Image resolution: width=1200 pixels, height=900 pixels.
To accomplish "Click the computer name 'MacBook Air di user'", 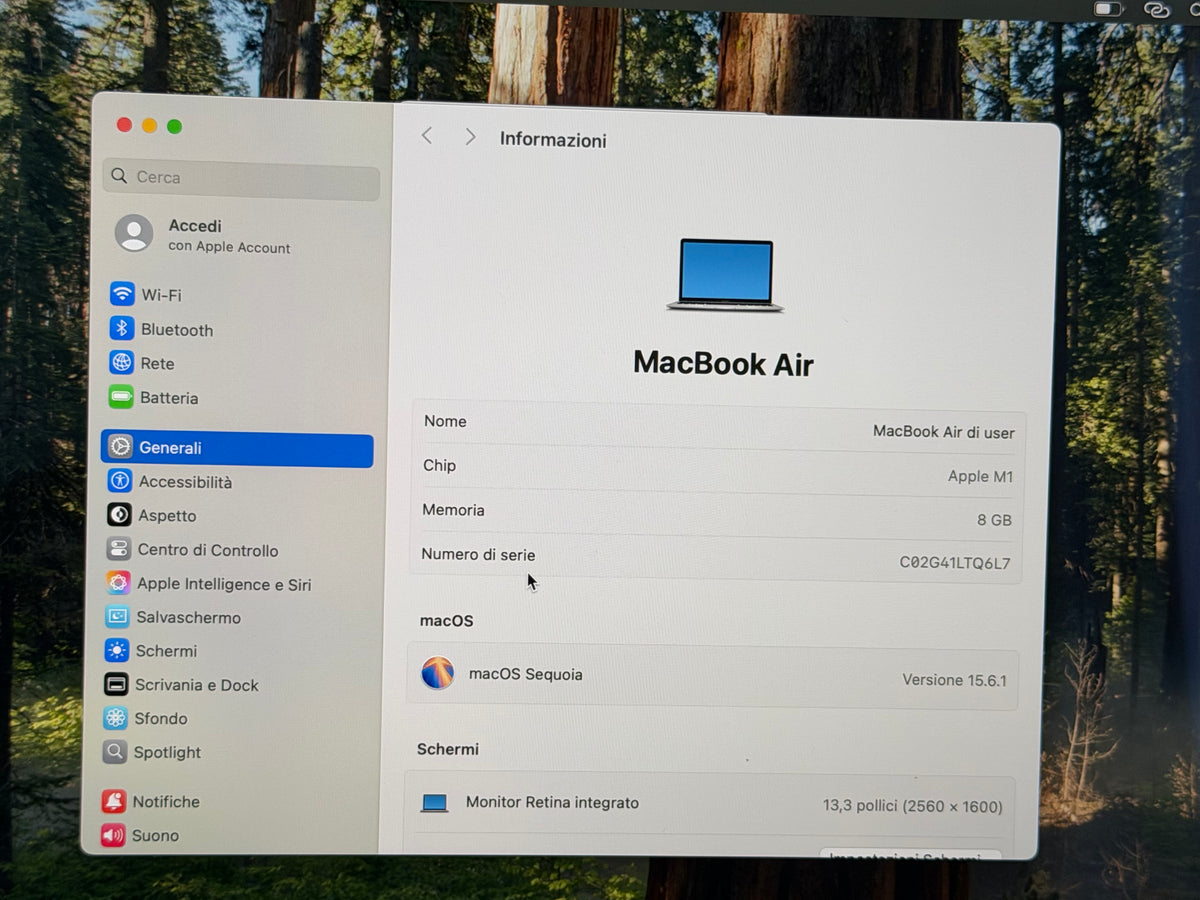I will [944, 432].
